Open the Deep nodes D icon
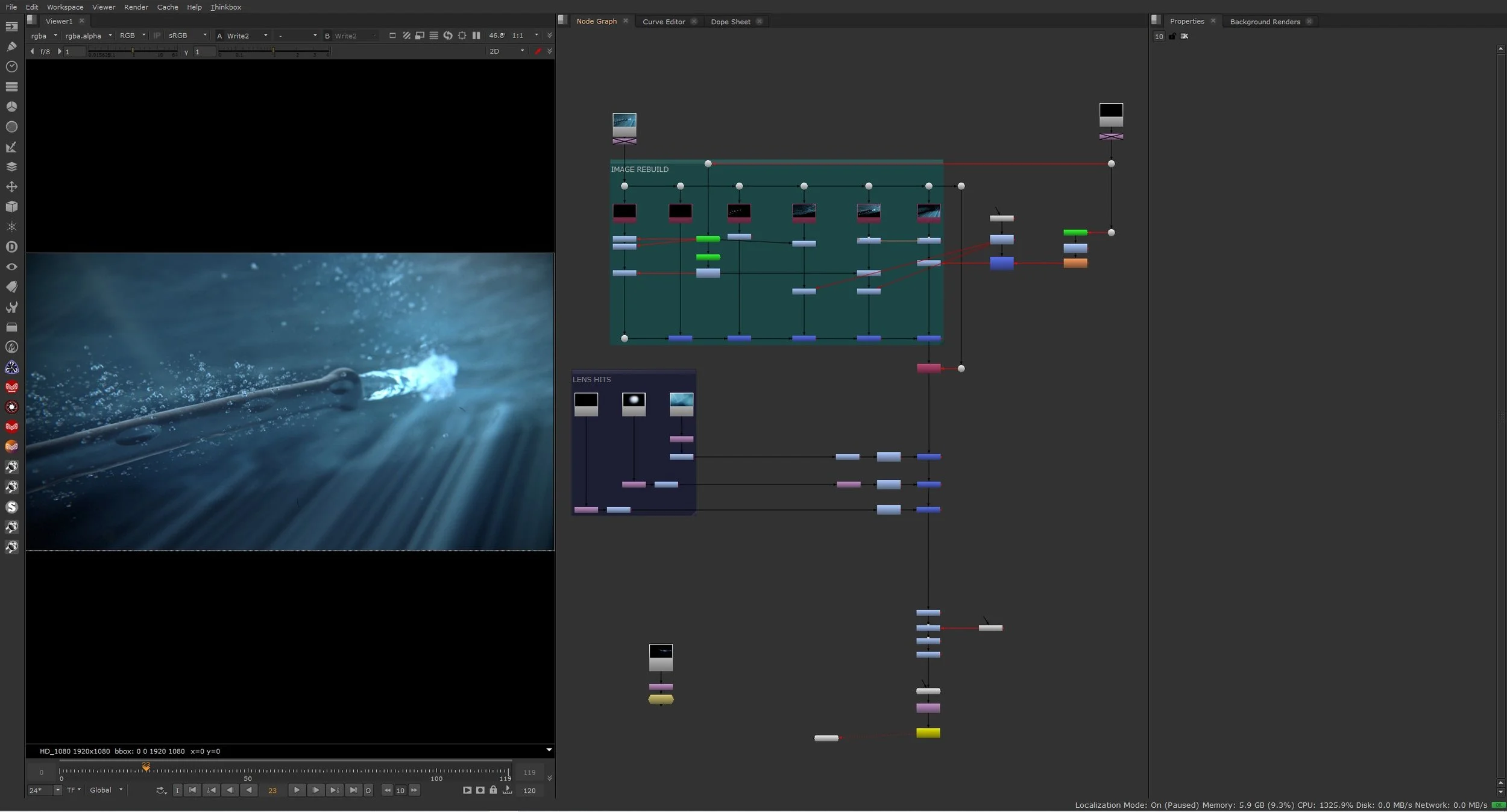The width and height of the screenshot is (1507, 812). point(11,247)
